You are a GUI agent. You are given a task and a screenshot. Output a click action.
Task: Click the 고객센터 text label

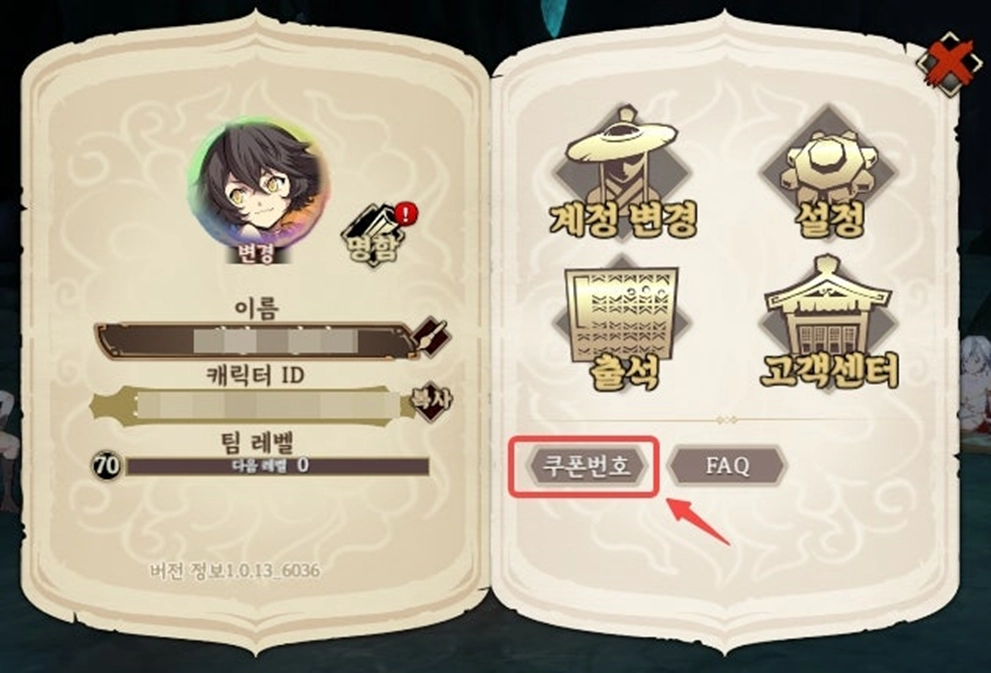829,370
